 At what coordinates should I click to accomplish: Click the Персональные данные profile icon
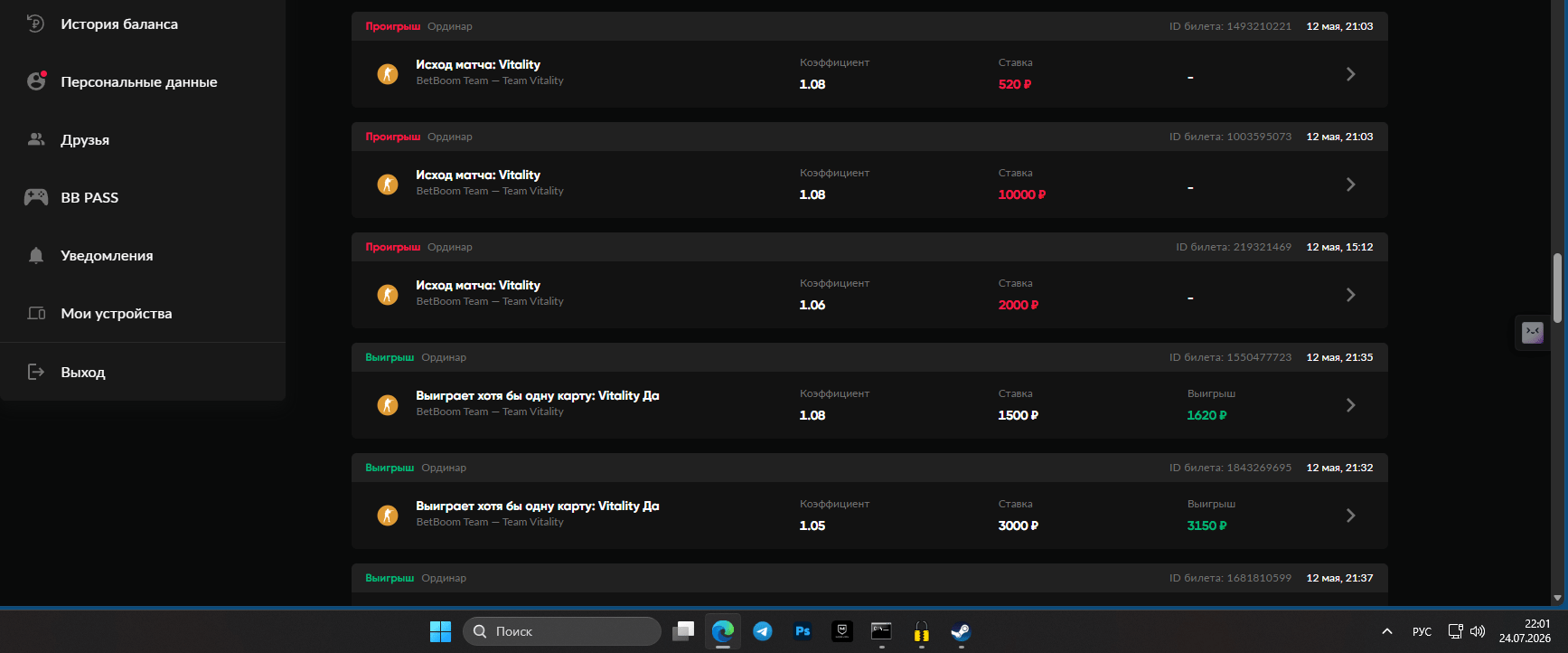click(x=36, y=81)
